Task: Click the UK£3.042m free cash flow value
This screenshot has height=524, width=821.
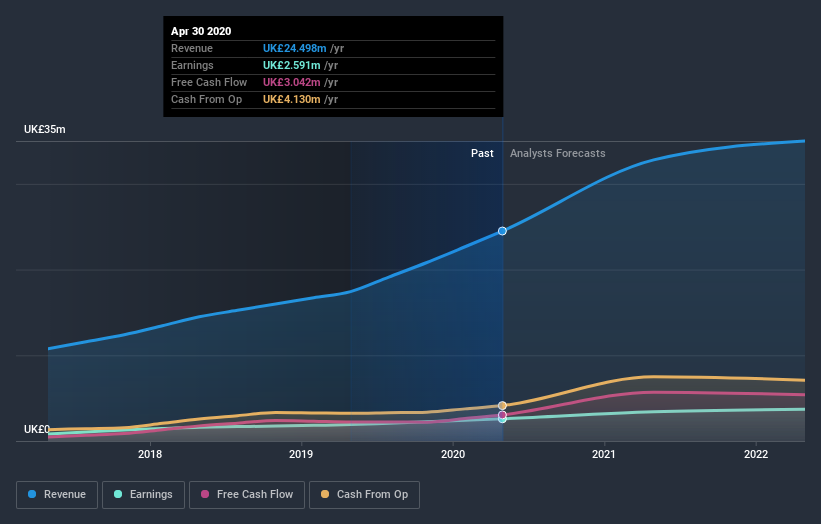Action: coord(292,82)
